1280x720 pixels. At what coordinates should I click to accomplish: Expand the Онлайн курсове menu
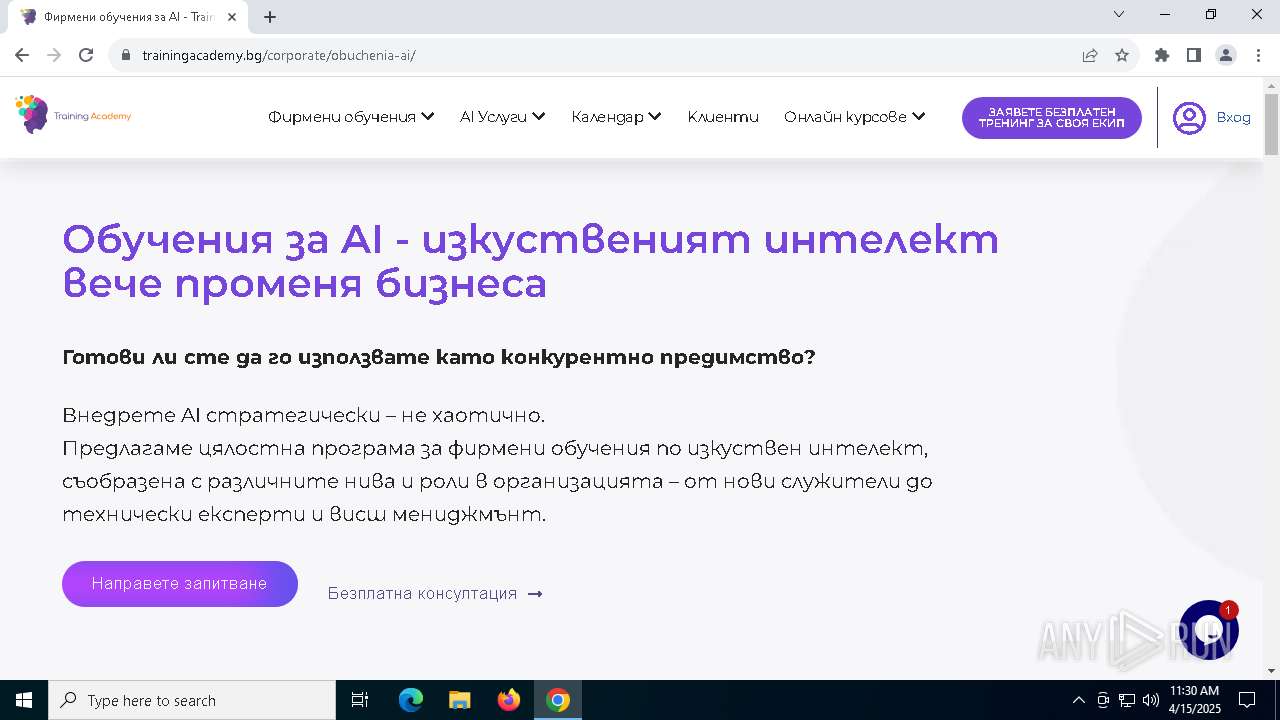point(854,117)
